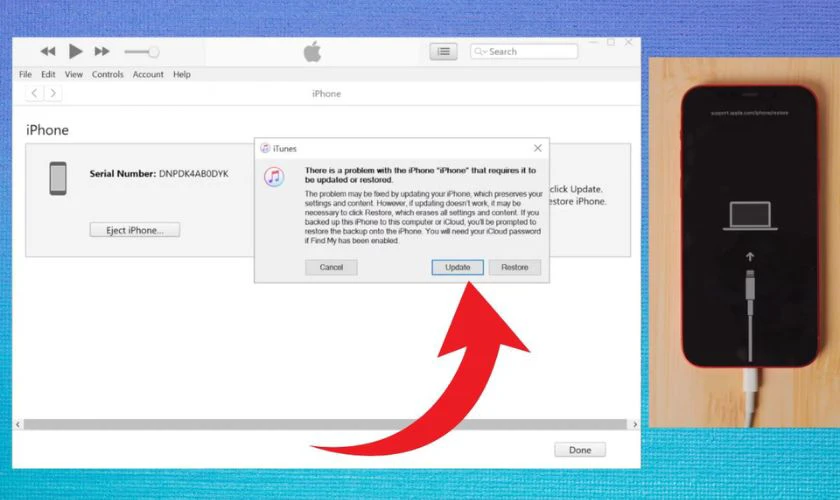The height and width of the screenshot is (500, 840).
Task: Minimize the iTunes main window
Action: 593,42
